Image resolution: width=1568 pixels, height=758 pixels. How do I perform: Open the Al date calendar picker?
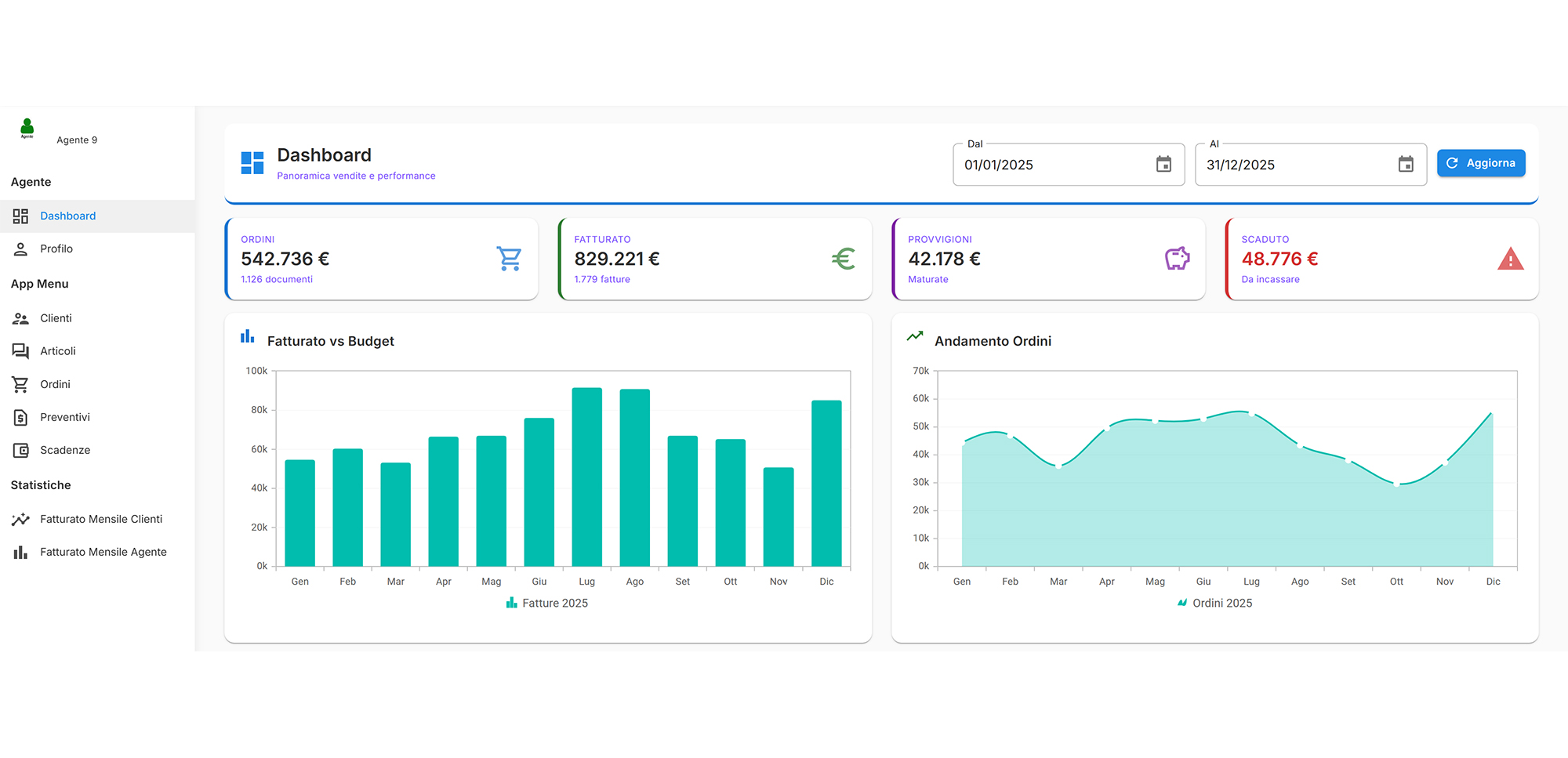click(1406, 165)
